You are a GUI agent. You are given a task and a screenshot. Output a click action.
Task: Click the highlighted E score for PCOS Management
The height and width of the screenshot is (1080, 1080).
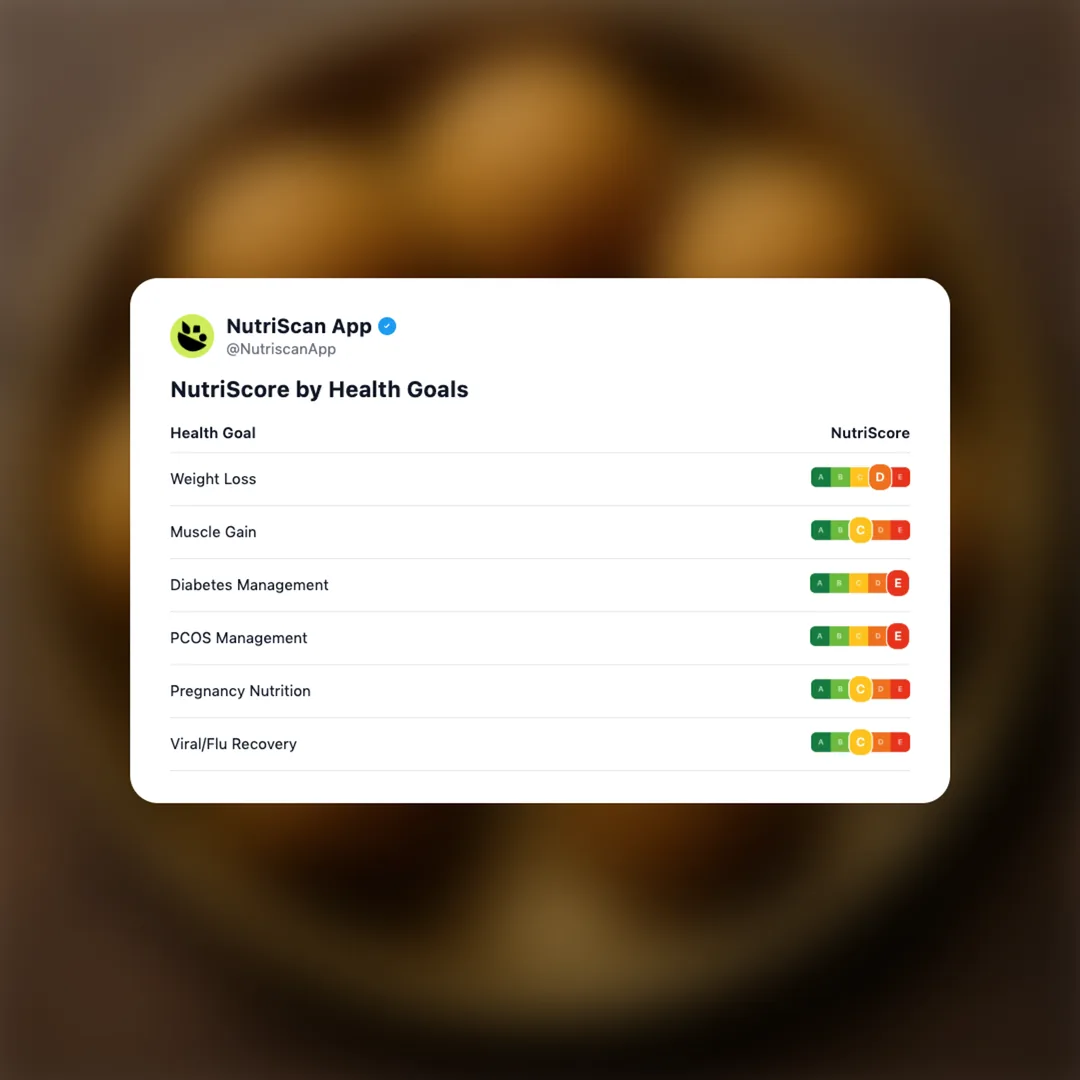point(897,636)
